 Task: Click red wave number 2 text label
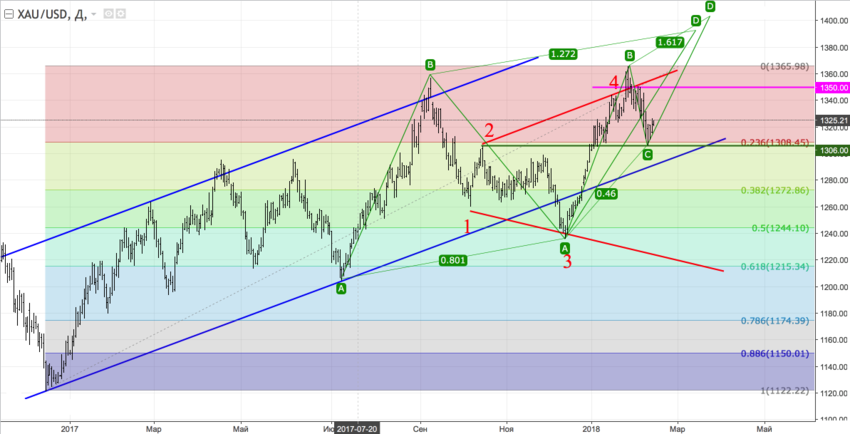tap(489, 130)
